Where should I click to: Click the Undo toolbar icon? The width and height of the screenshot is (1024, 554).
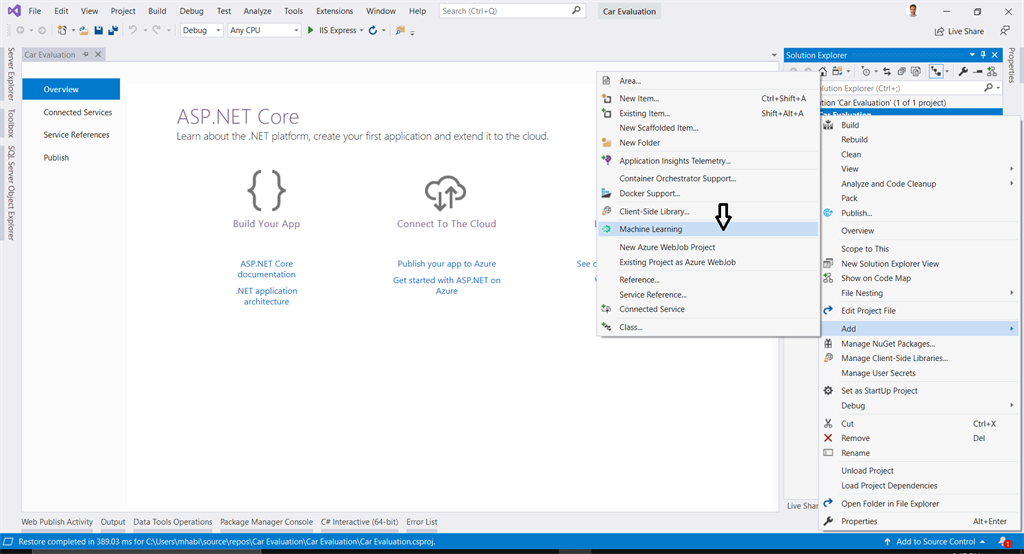[133, 30]
